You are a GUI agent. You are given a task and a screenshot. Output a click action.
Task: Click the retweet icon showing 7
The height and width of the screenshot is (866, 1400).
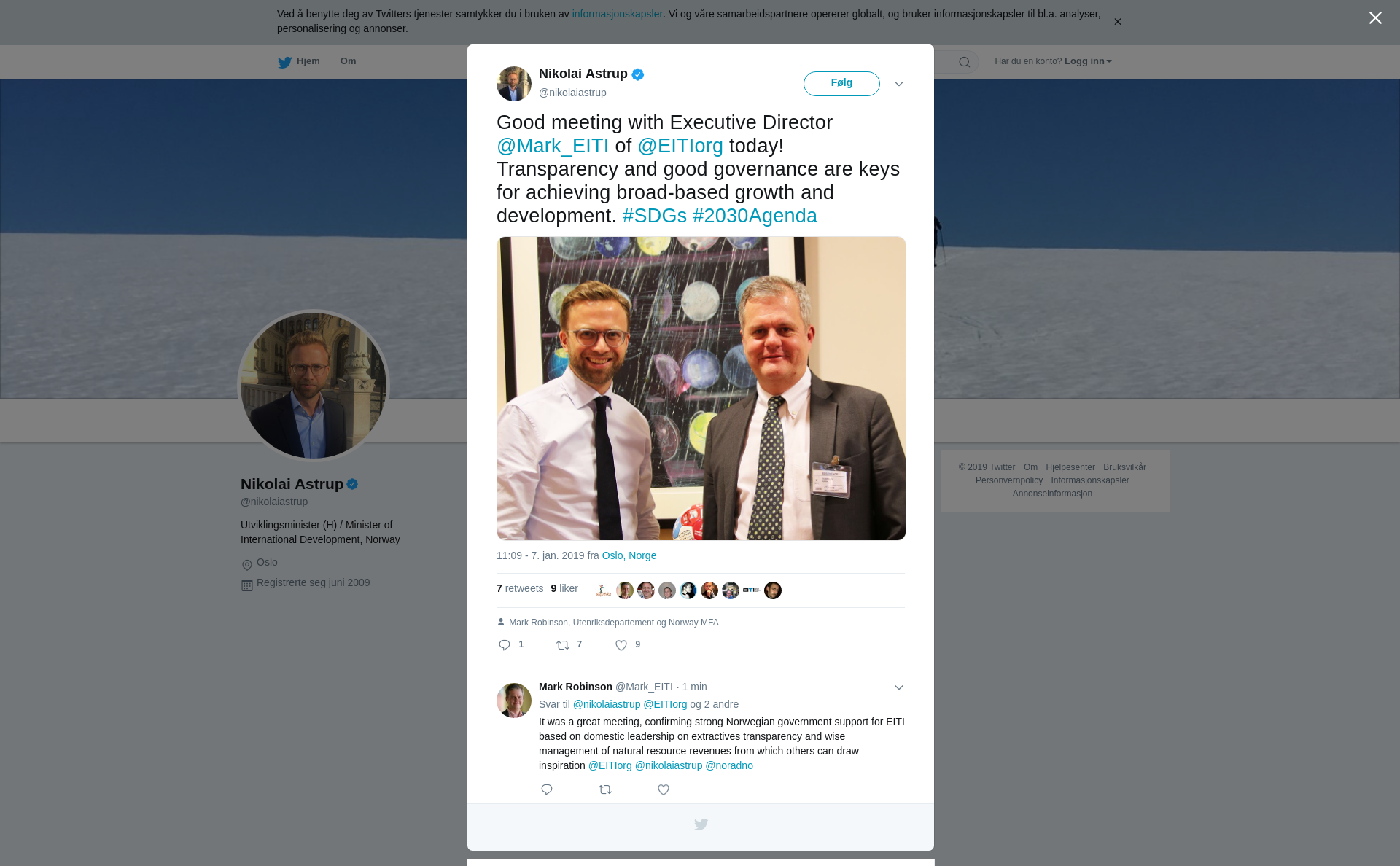click(x=563, y=645)
